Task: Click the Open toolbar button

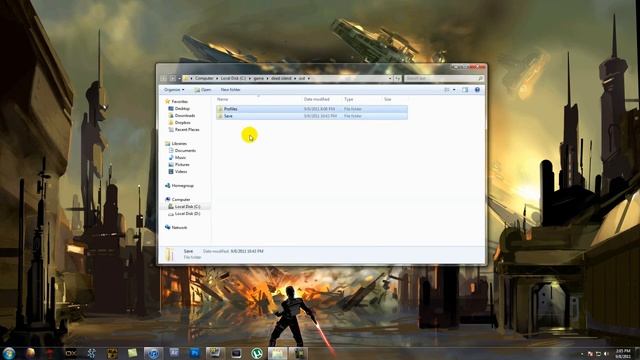Action: click(203, 90)
